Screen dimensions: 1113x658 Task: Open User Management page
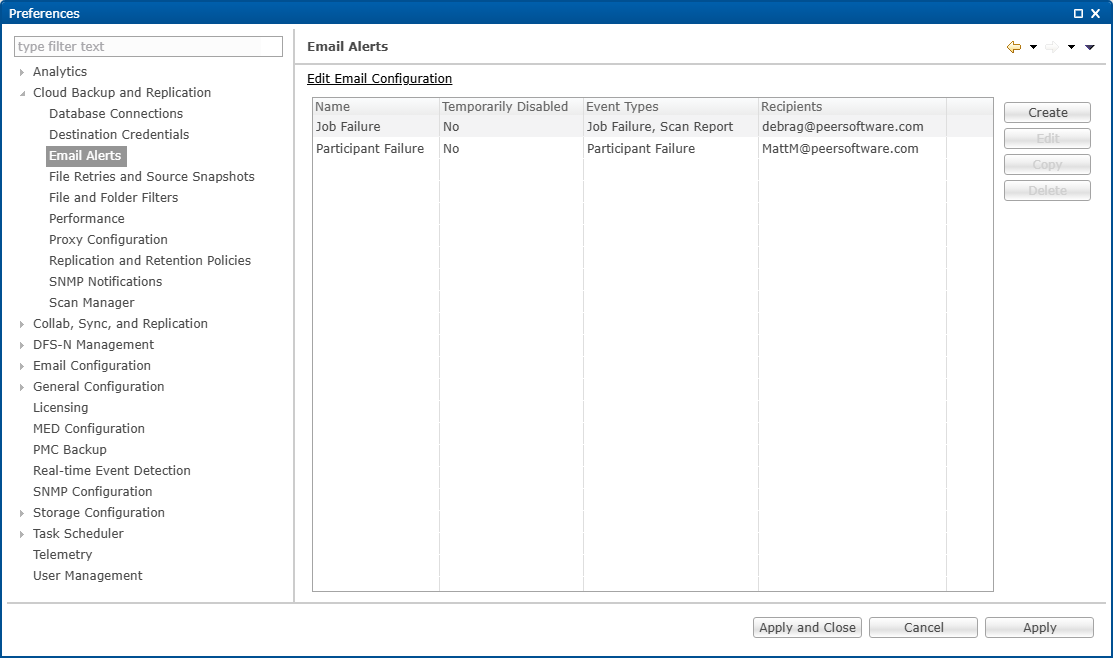pyautogui.click(x=87, y=576)
